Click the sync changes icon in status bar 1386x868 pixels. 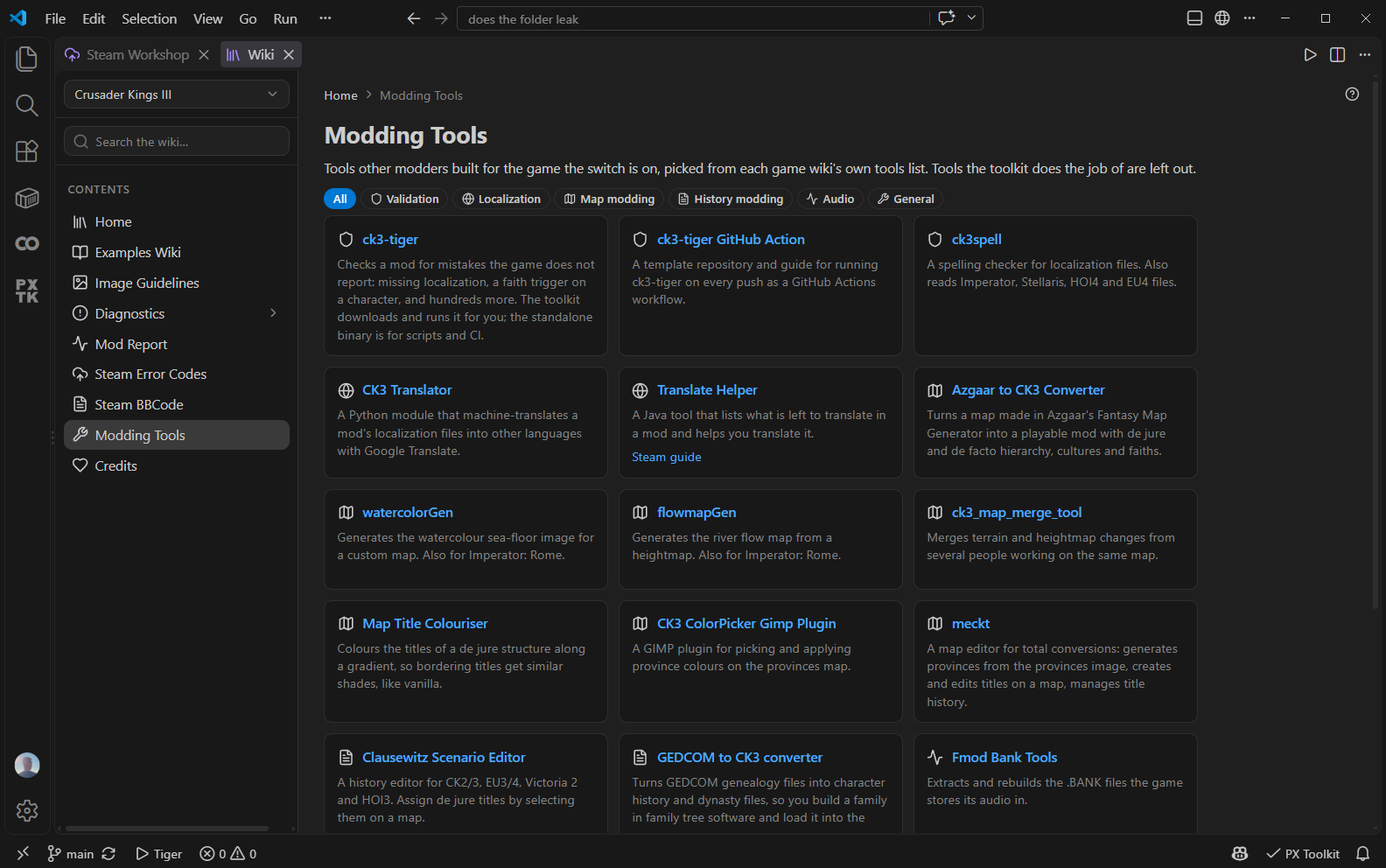(108, 853)
